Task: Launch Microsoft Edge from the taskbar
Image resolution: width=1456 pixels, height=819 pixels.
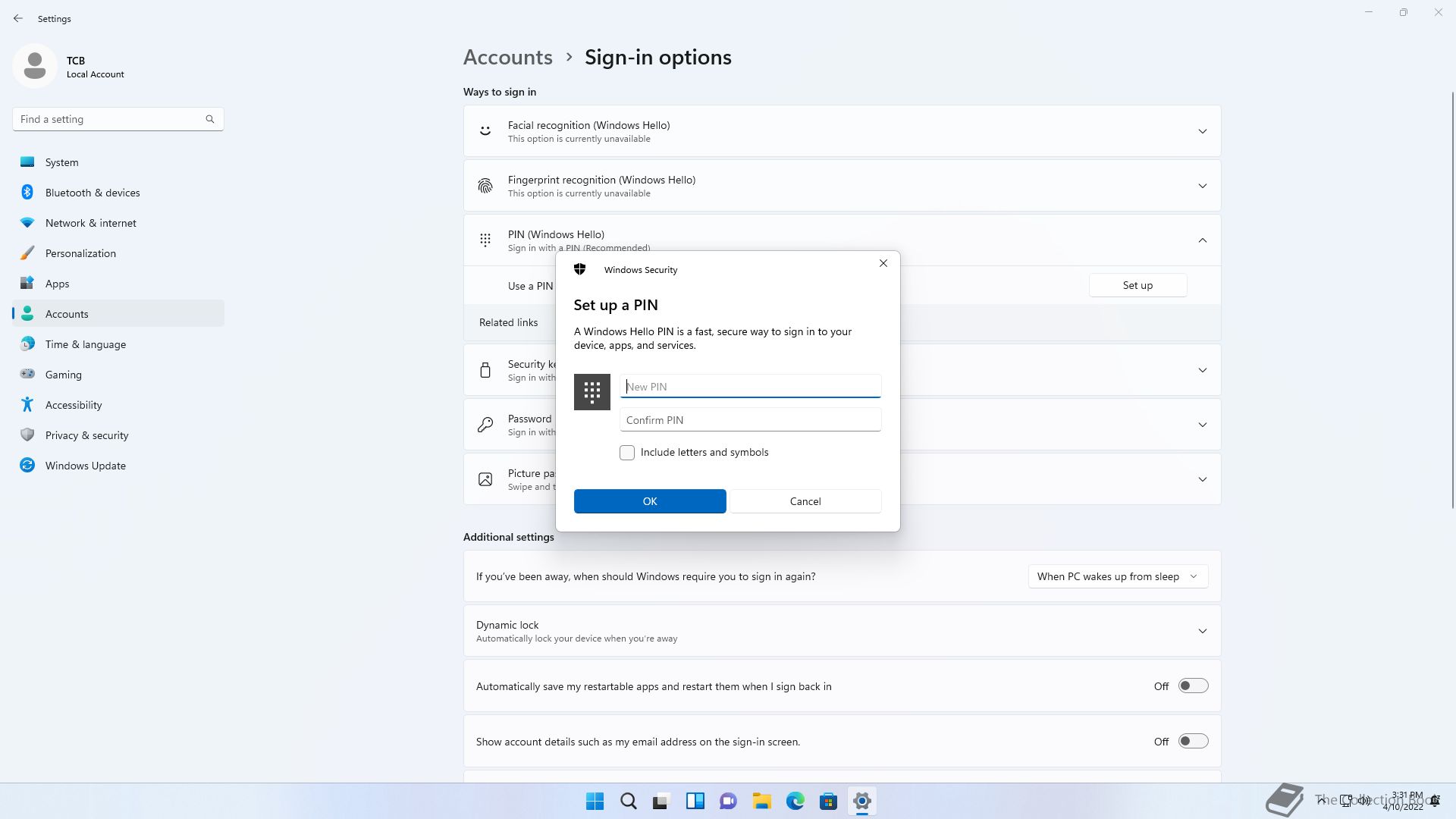Action: [x=795, y=801]
